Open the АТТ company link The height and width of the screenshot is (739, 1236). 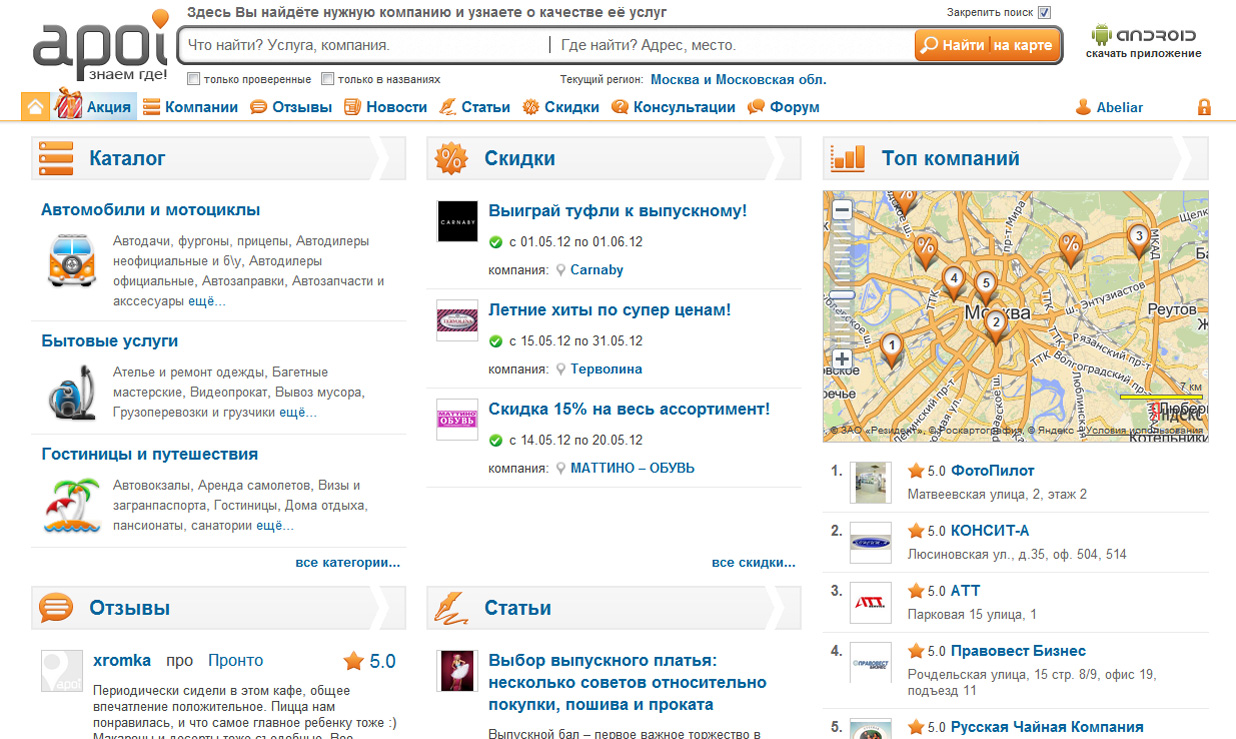(x=965, y=591)
